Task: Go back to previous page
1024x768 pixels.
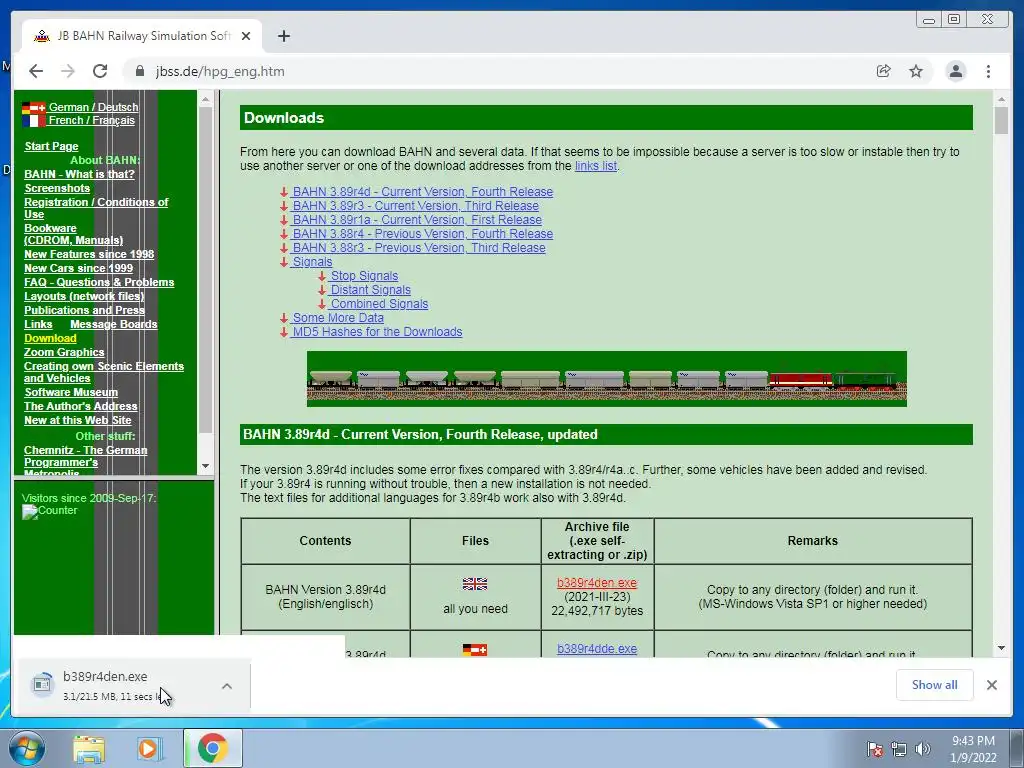Action: (36, 71)
